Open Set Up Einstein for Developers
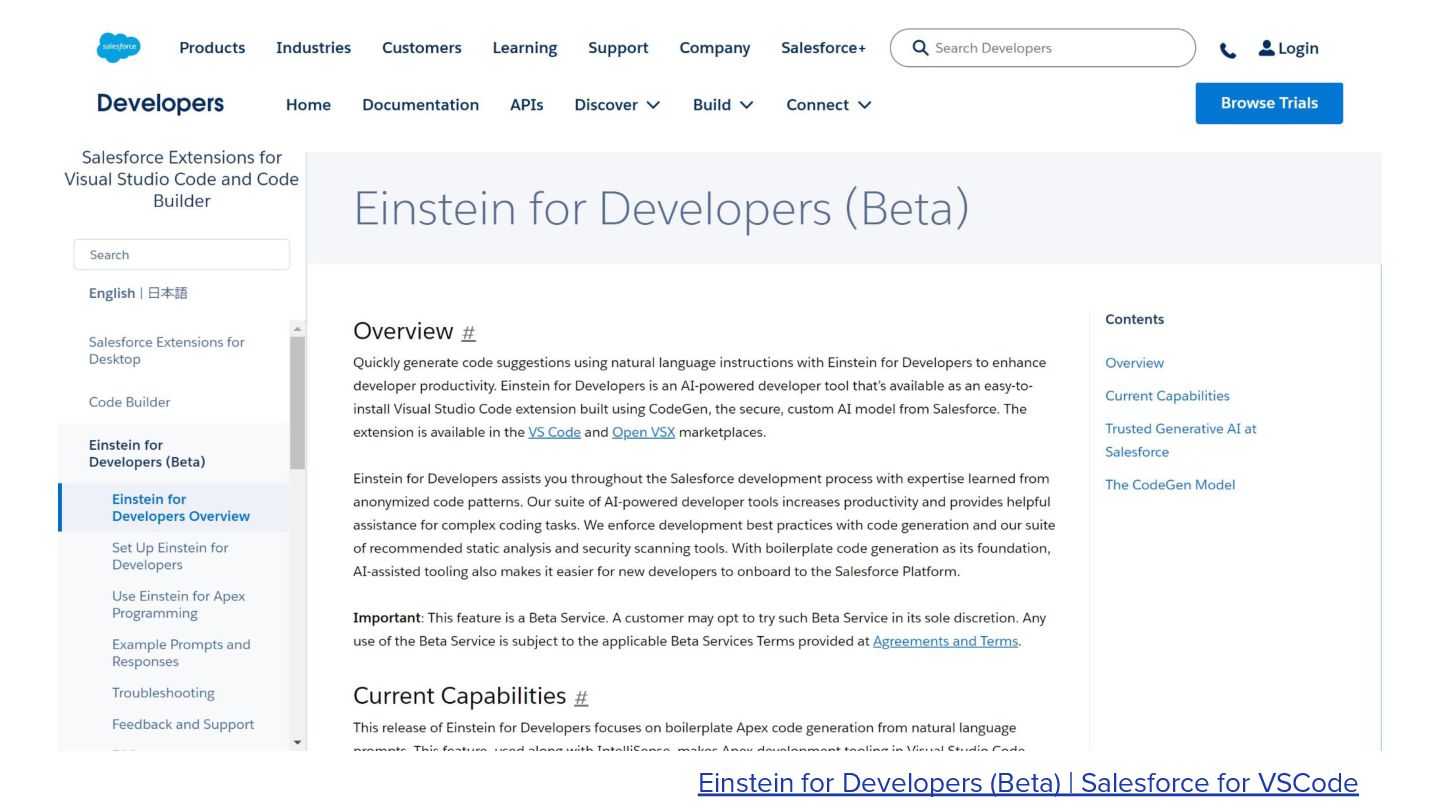Image resolution: width=1440 pixels, height=810 pixels. pyautogui.click(x=170, y=556)
